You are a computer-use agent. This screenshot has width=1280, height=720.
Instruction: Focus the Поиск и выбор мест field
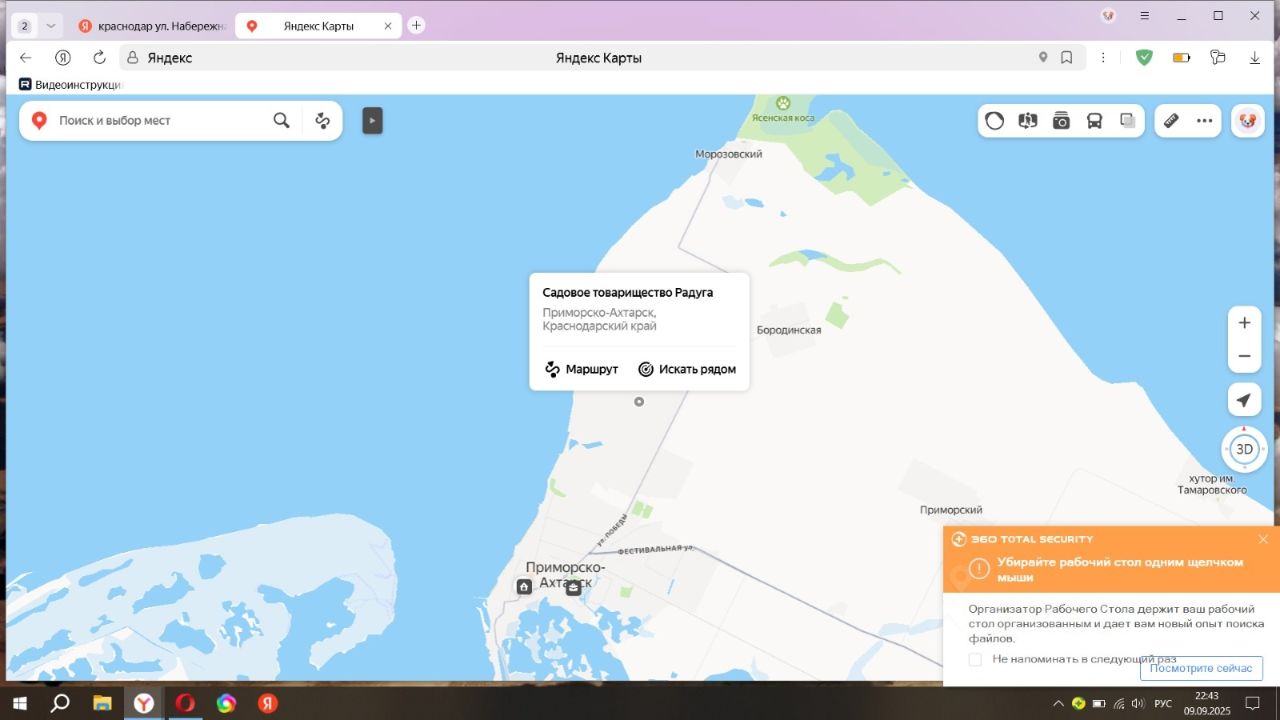160,121
